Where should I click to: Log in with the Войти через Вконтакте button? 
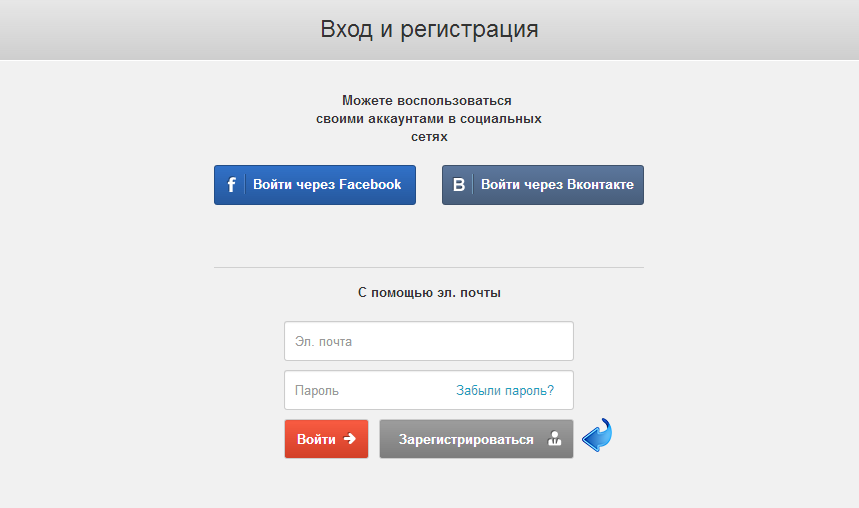coord(543,185)
